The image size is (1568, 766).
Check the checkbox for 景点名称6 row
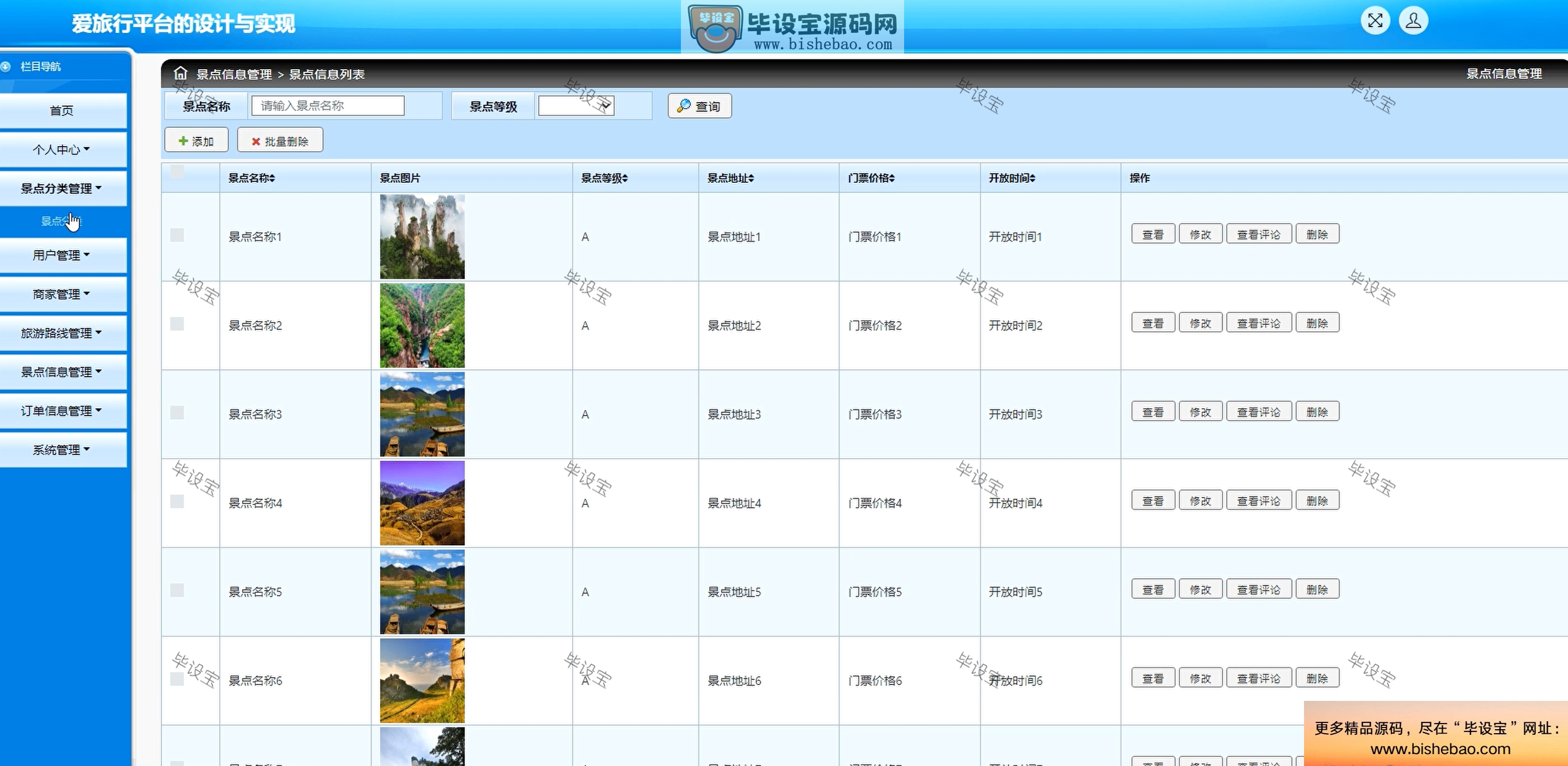click(177, 679)
